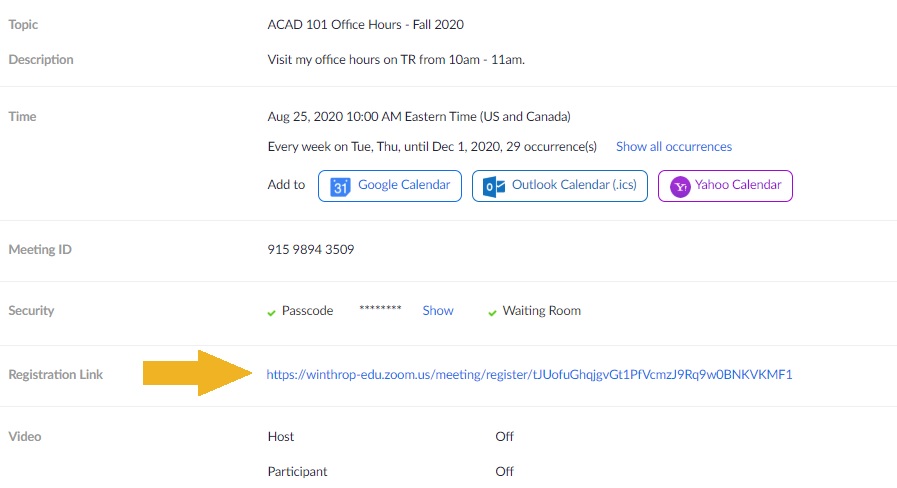Open the winthrop-edu zoom registration link

[x=529, y=374]
